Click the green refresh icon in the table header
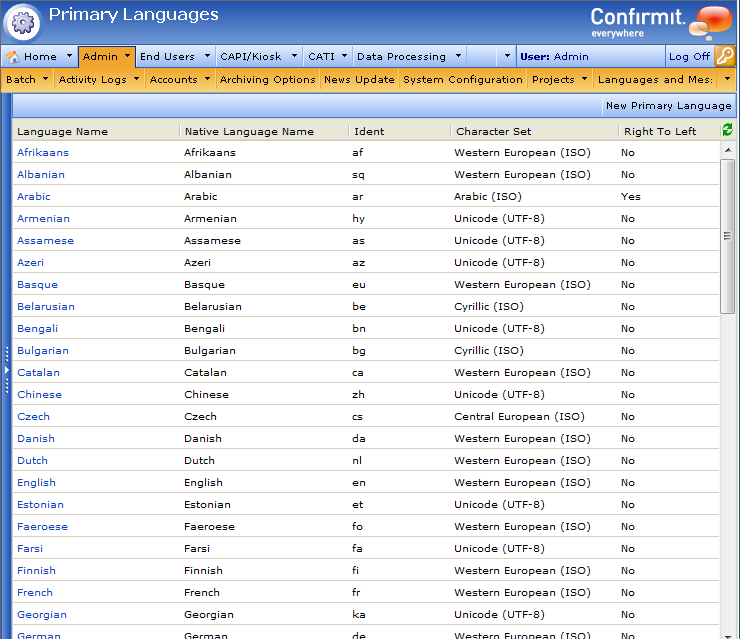 [x=727, y=129]
